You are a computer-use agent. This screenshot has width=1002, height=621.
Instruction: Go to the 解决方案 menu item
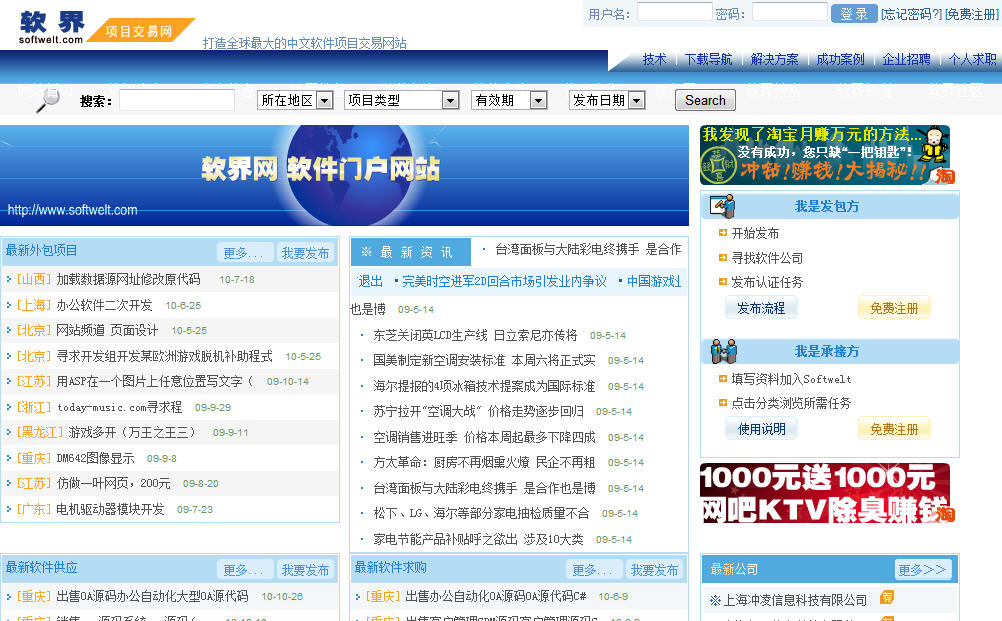[x=774, y=60]
